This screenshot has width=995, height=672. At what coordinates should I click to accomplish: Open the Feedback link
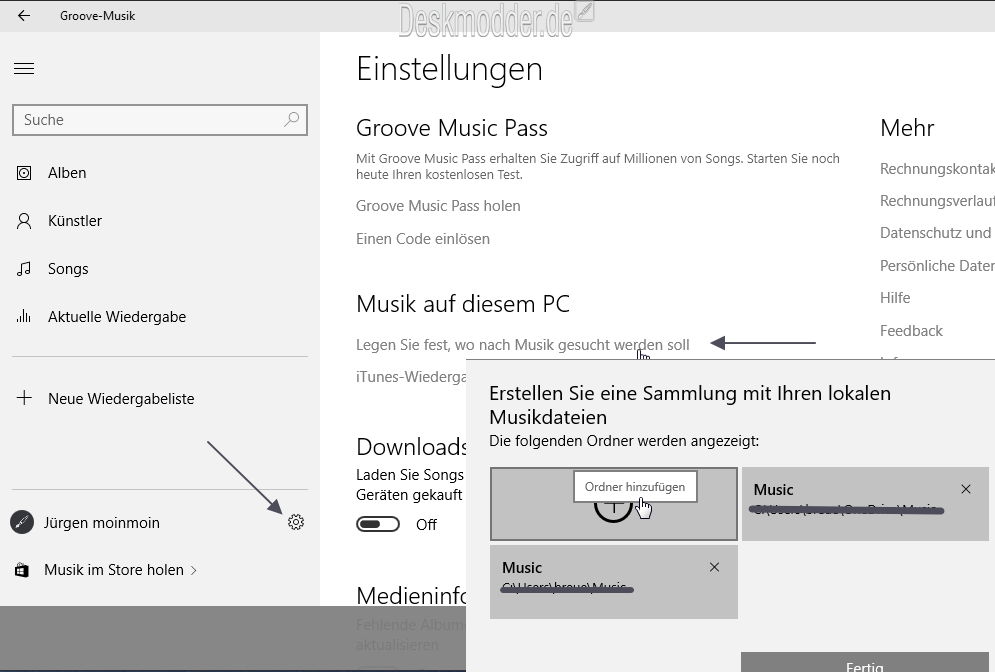(x=911, y=331)
